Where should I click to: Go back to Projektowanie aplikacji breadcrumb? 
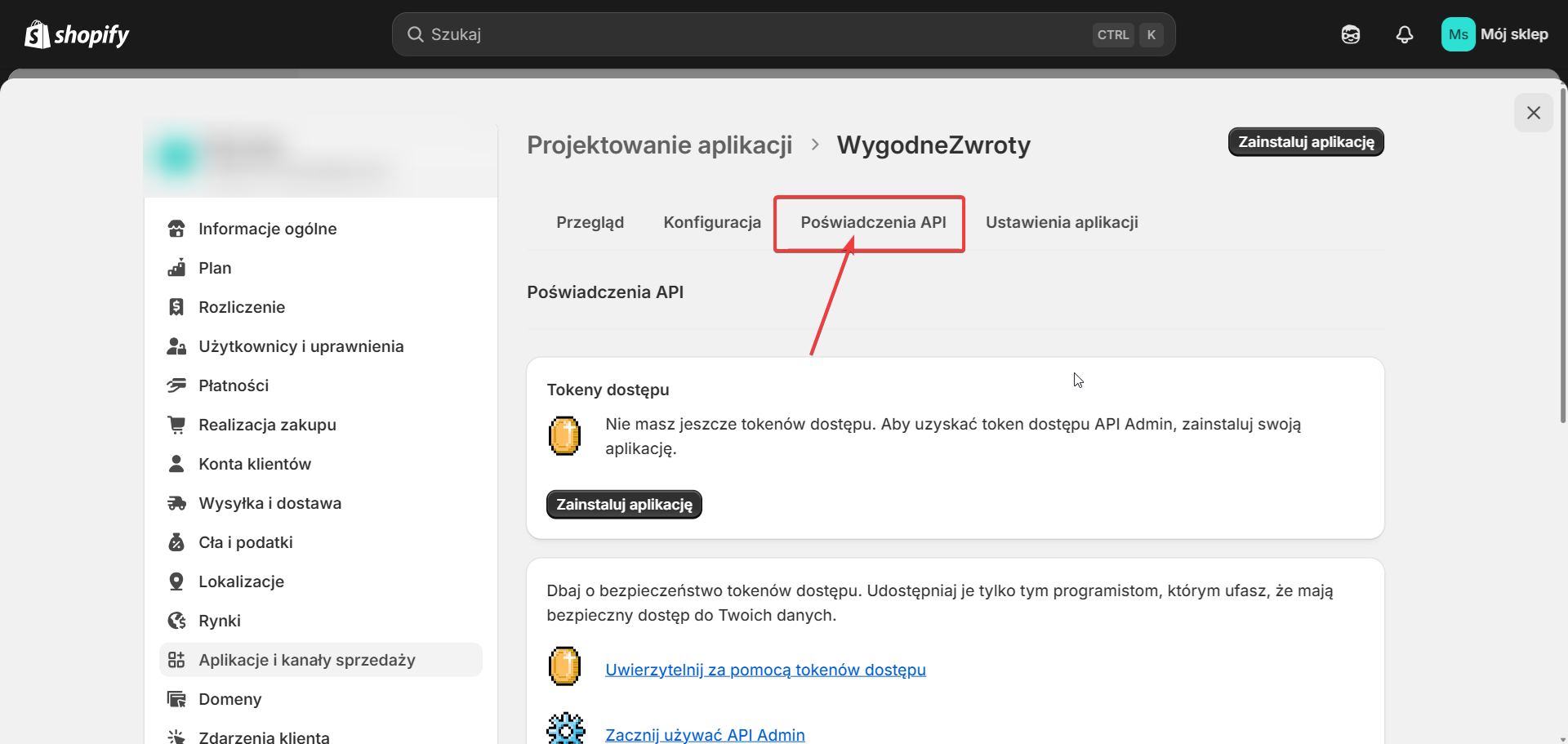click(x=659, y=145)
